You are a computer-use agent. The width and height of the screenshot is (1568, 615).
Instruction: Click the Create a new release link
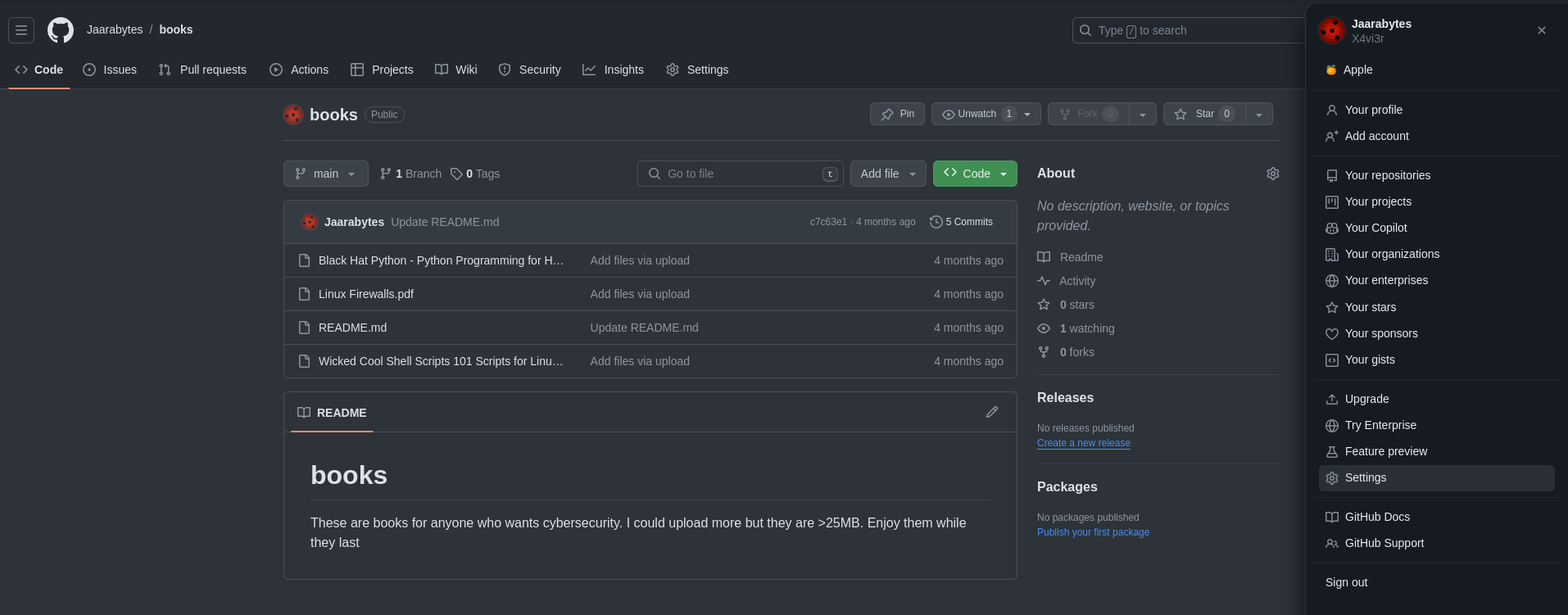pos(1083,443)
